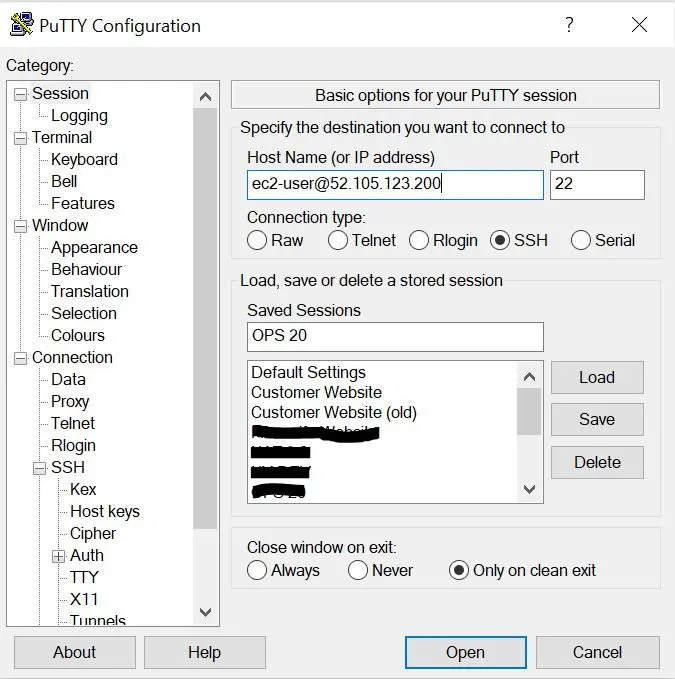The width and height of the screenshot is (675, 679).
Task: Select the Raw connection type
Action: click(257, 240)
